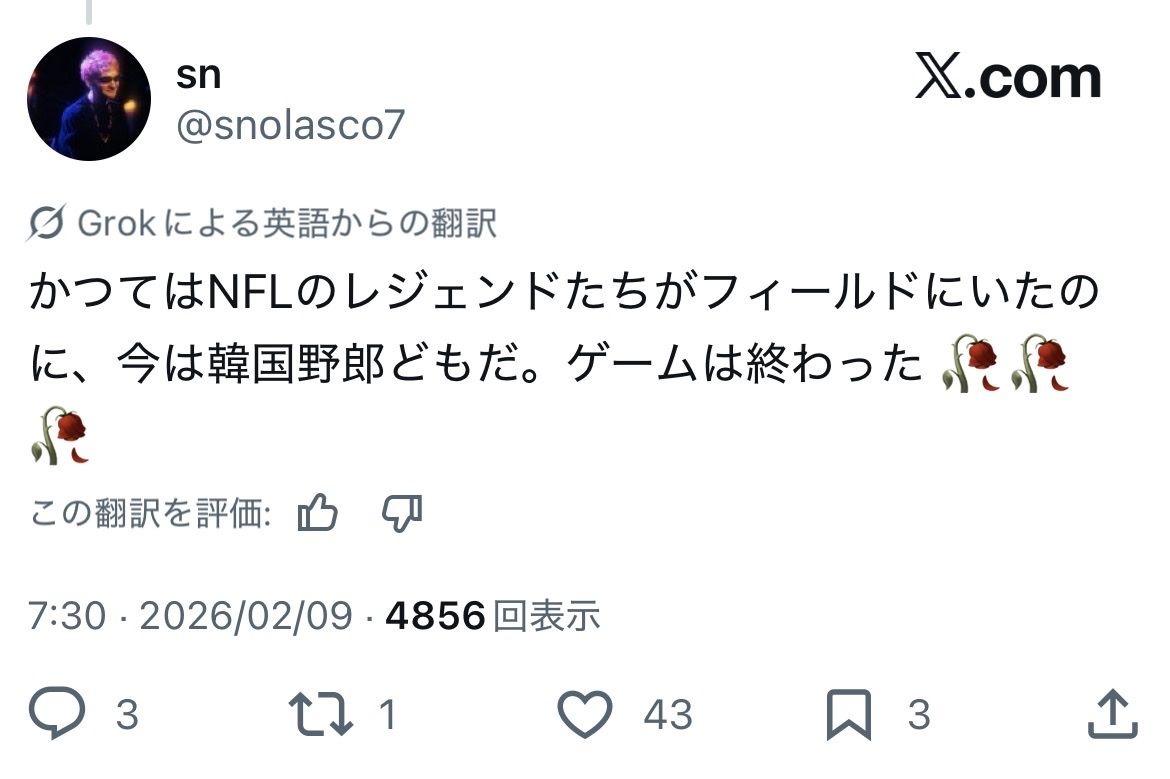Rate the translation with thumbs up
The height and width of the screenshot is (779, 1170).
coord(318,515)
